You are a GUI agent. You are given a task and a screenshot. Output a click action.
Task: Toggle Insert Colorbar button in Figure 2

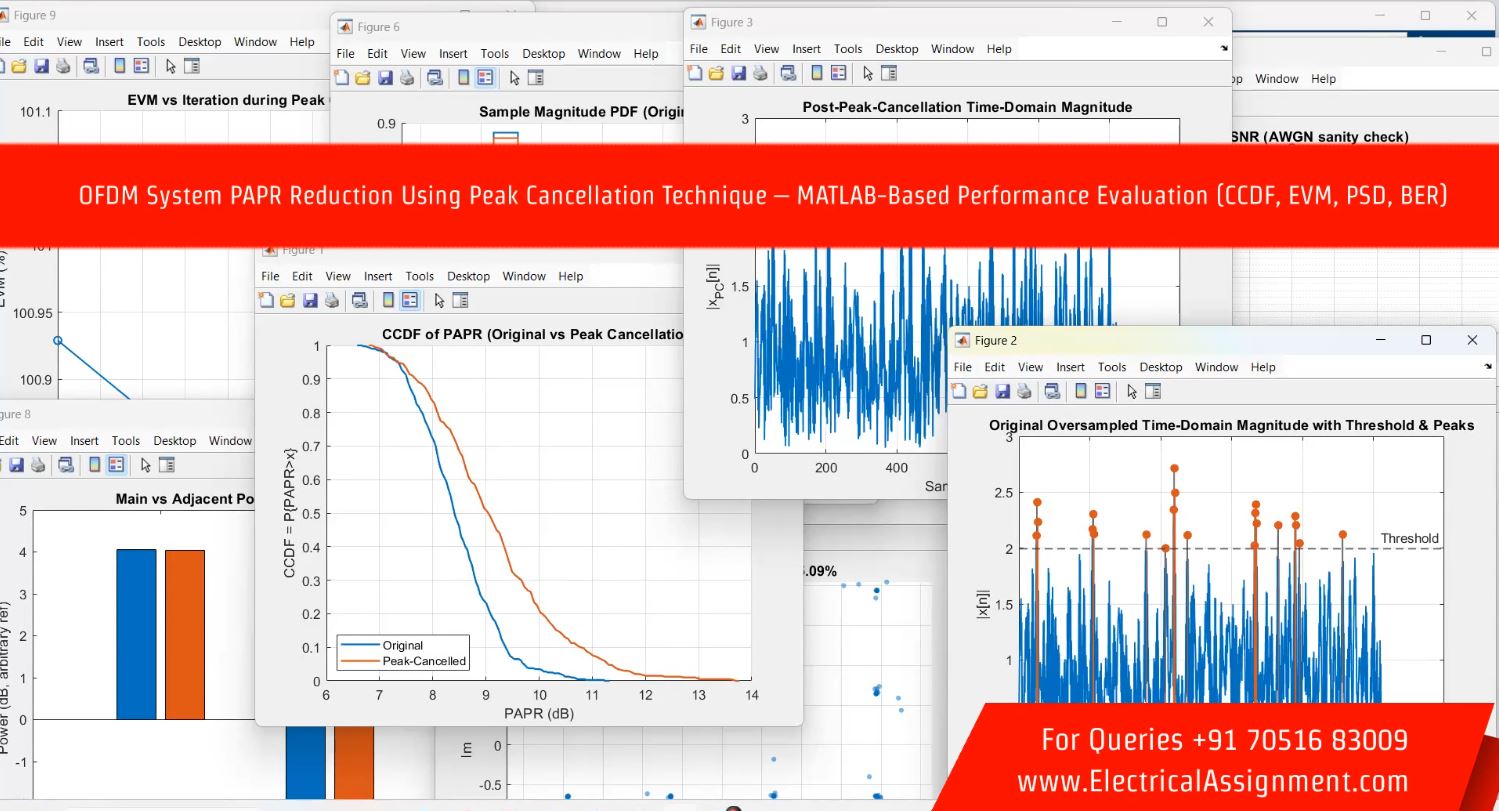click(x=1081, y=391)
